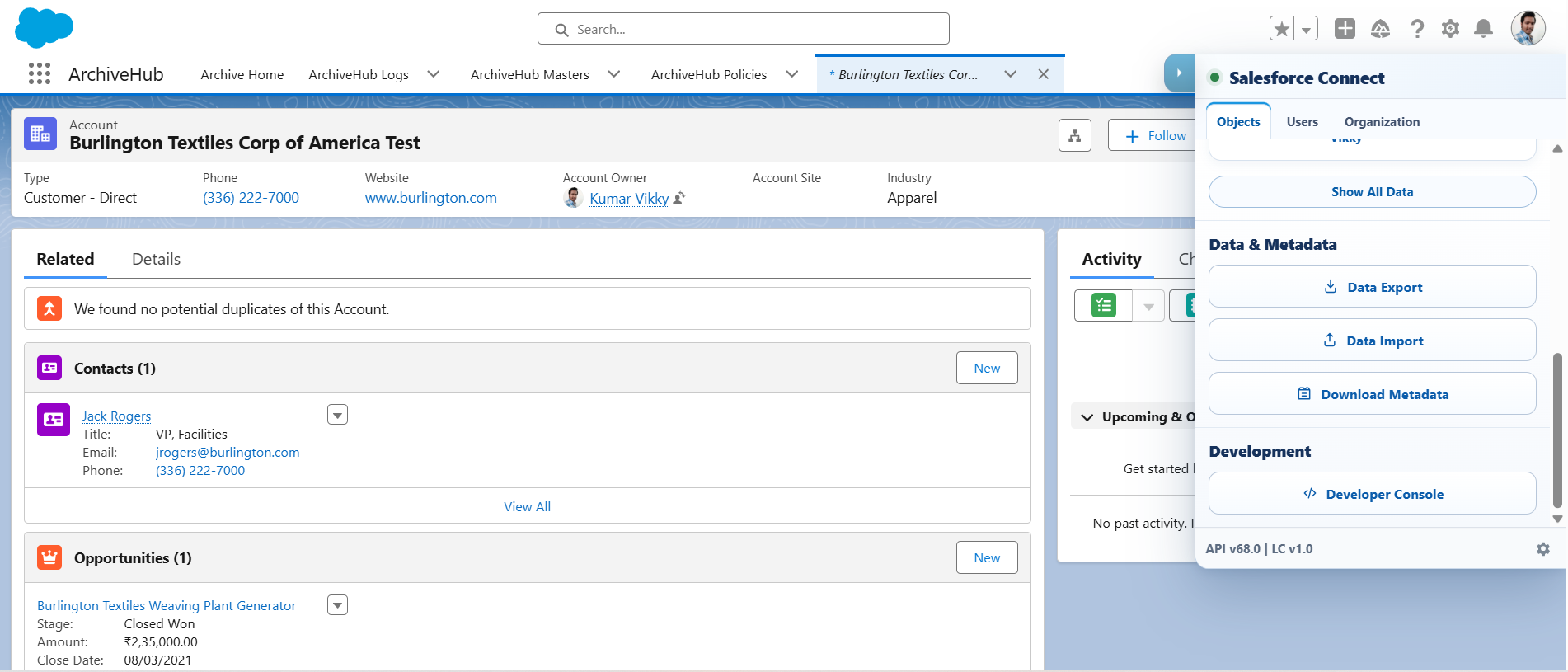
Task: Open the Burlington Textiles tab dropdown chevron
Action: point(1011,74)
